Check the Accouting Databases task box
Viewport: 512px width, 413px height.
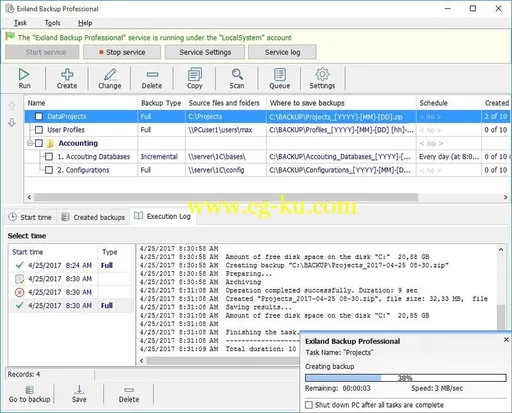click(49, 157)
